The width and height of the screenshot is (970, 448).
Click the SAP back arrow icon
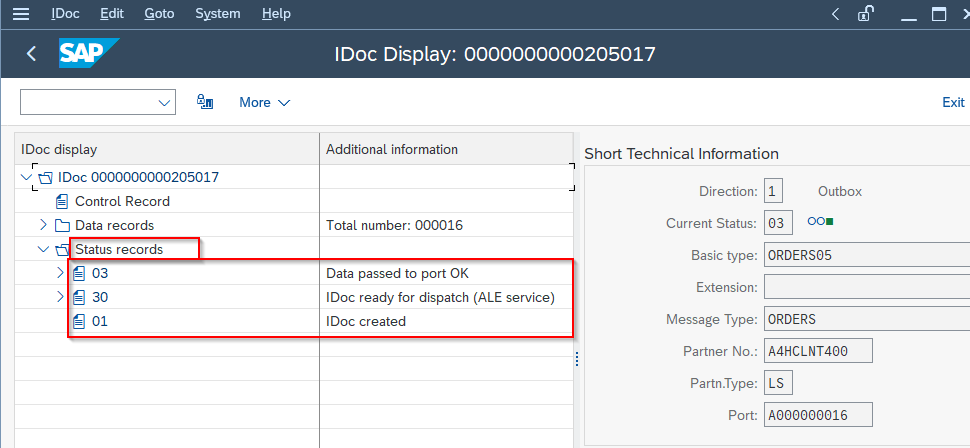(x=31, y=54)
